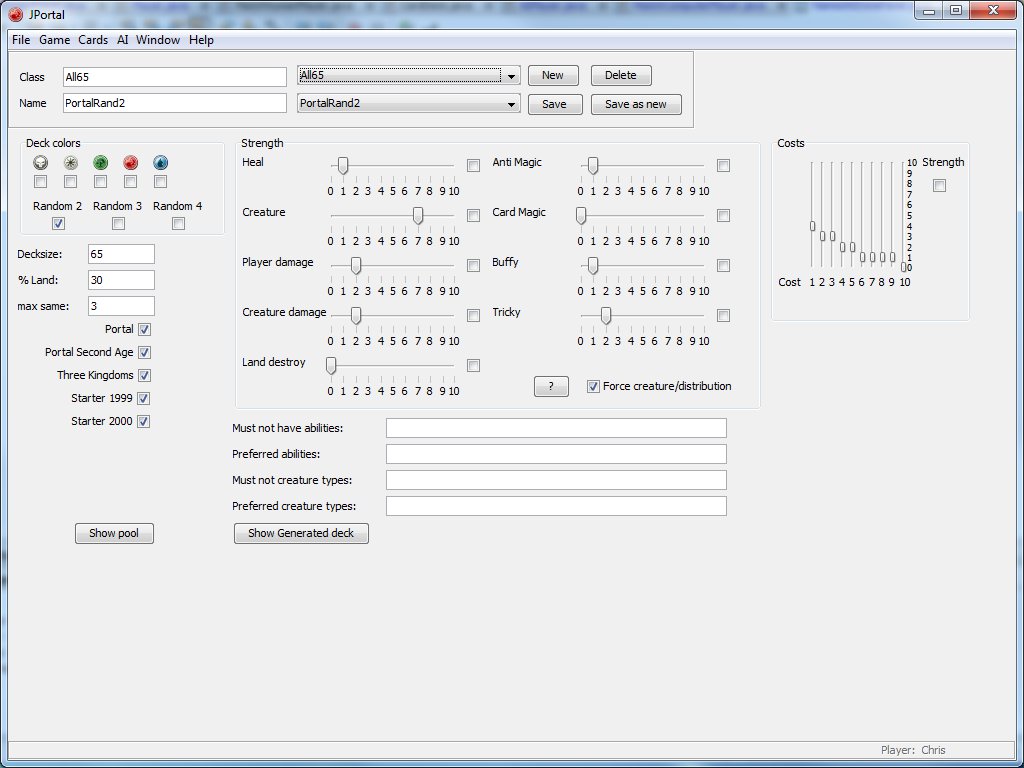
Task: Click the green tree mana icon
Action: (x=101, y=162)
